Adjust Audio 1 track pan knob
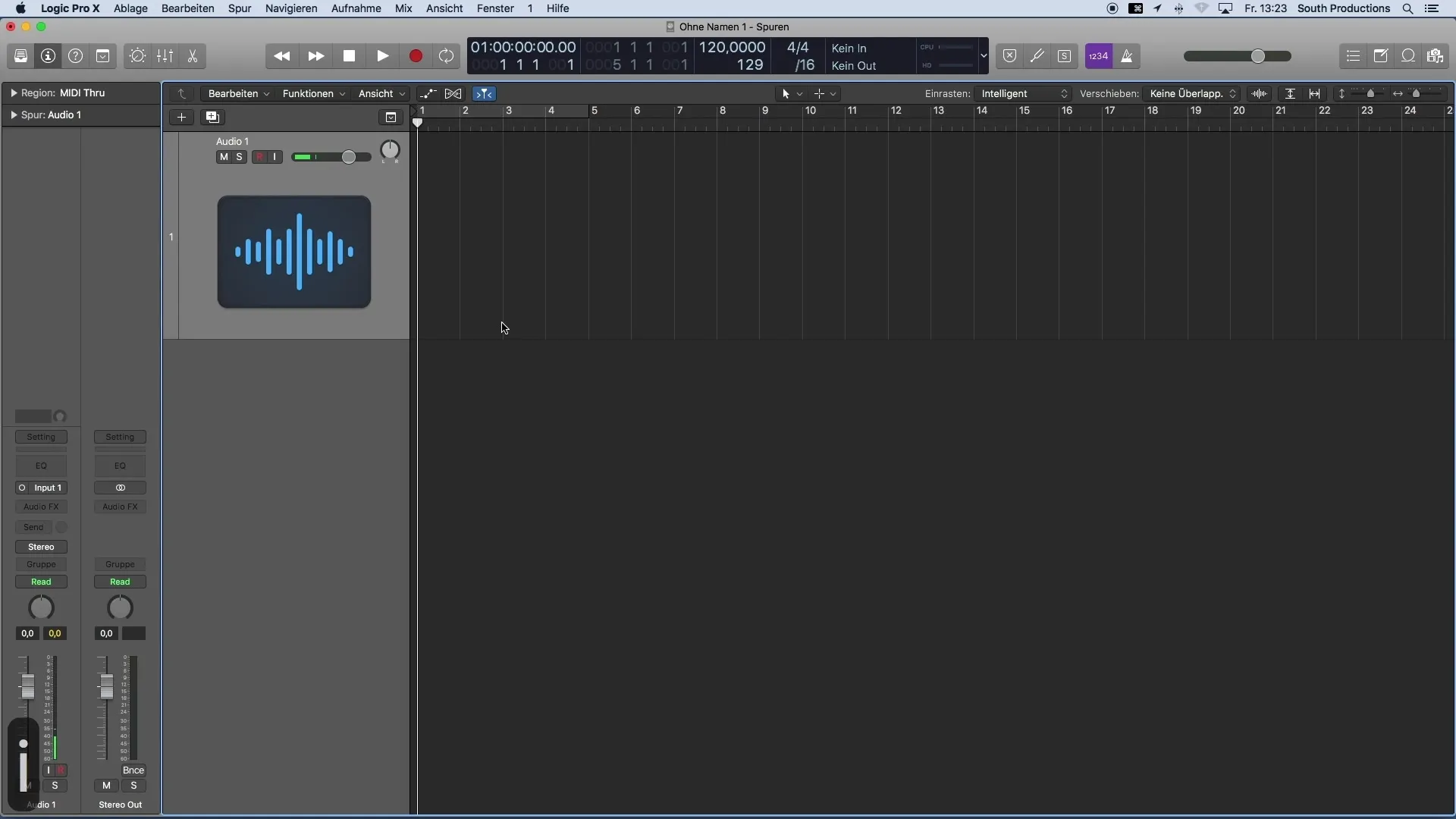 pyautogui.click(x=390, y=151)
